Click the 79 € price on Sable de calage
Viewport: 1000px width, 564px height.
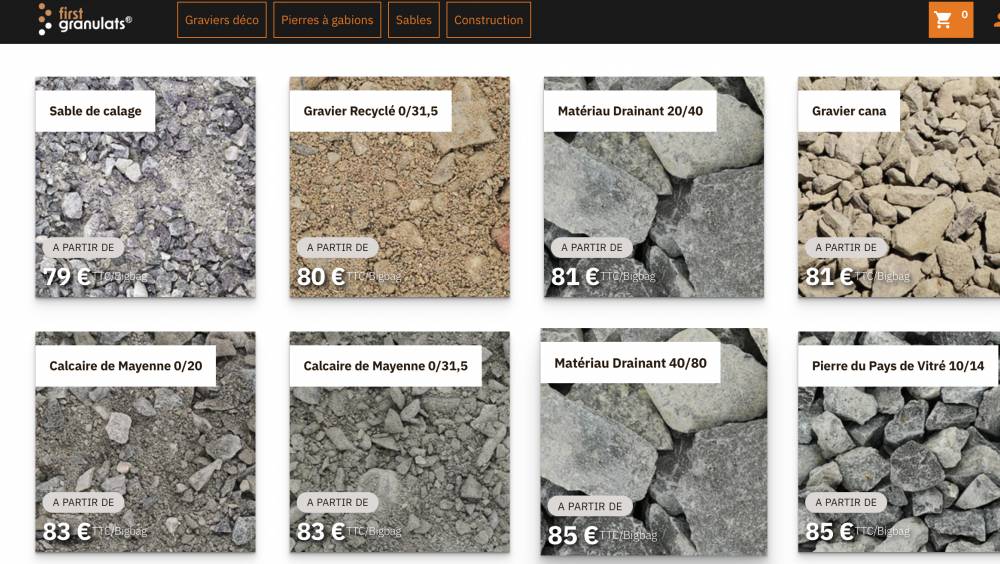(66, 276)
